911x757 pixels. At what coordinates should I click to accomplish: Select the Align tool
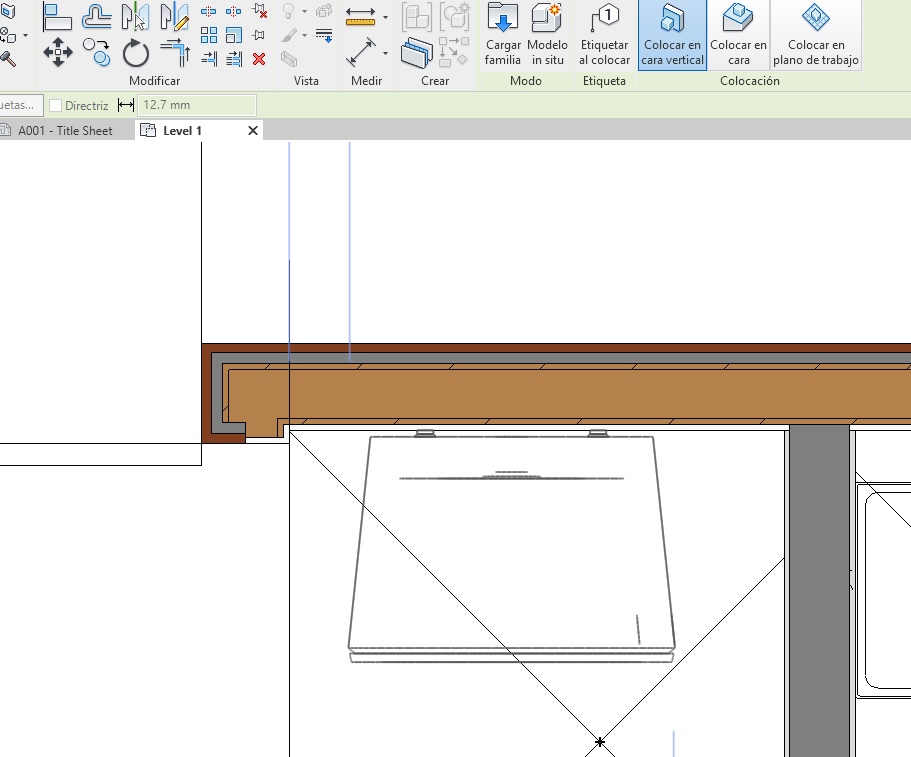58,17
